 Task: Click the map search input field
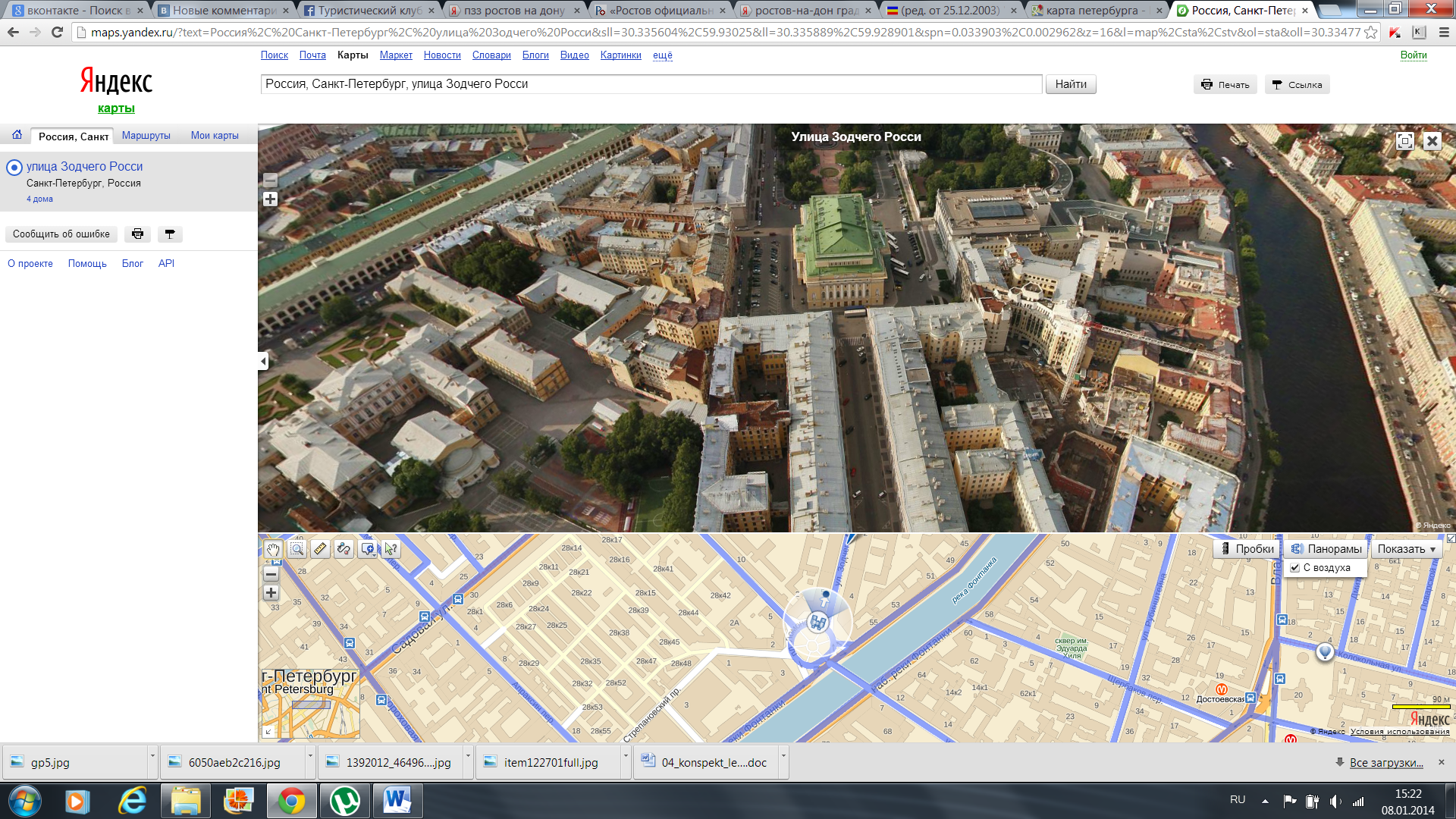(x=651, y=84)
